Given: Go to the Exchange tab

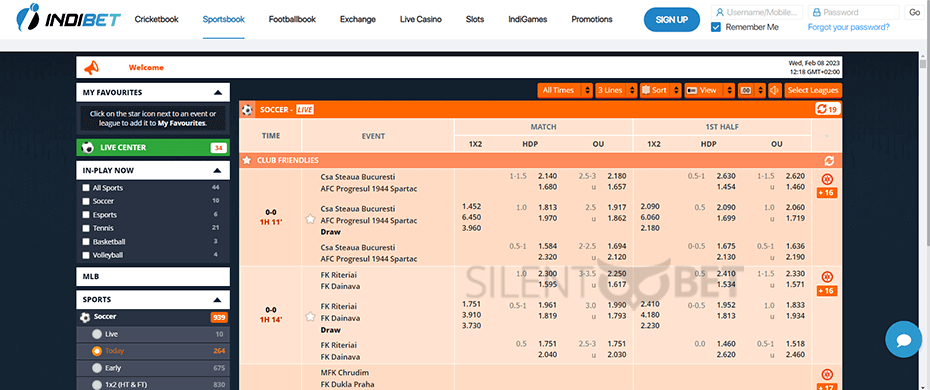Looking at the screenshot, I should tap(358, 20).
